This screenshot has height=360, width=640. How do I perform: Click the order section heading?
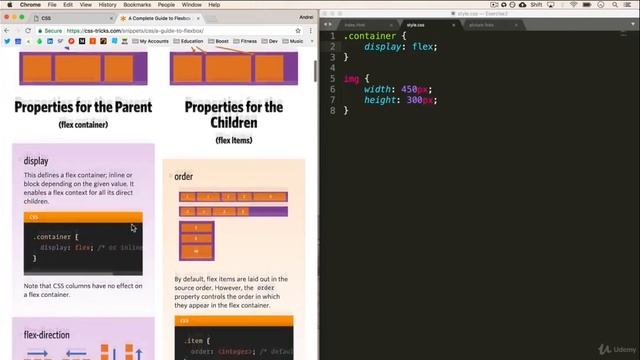coord(183,176)
